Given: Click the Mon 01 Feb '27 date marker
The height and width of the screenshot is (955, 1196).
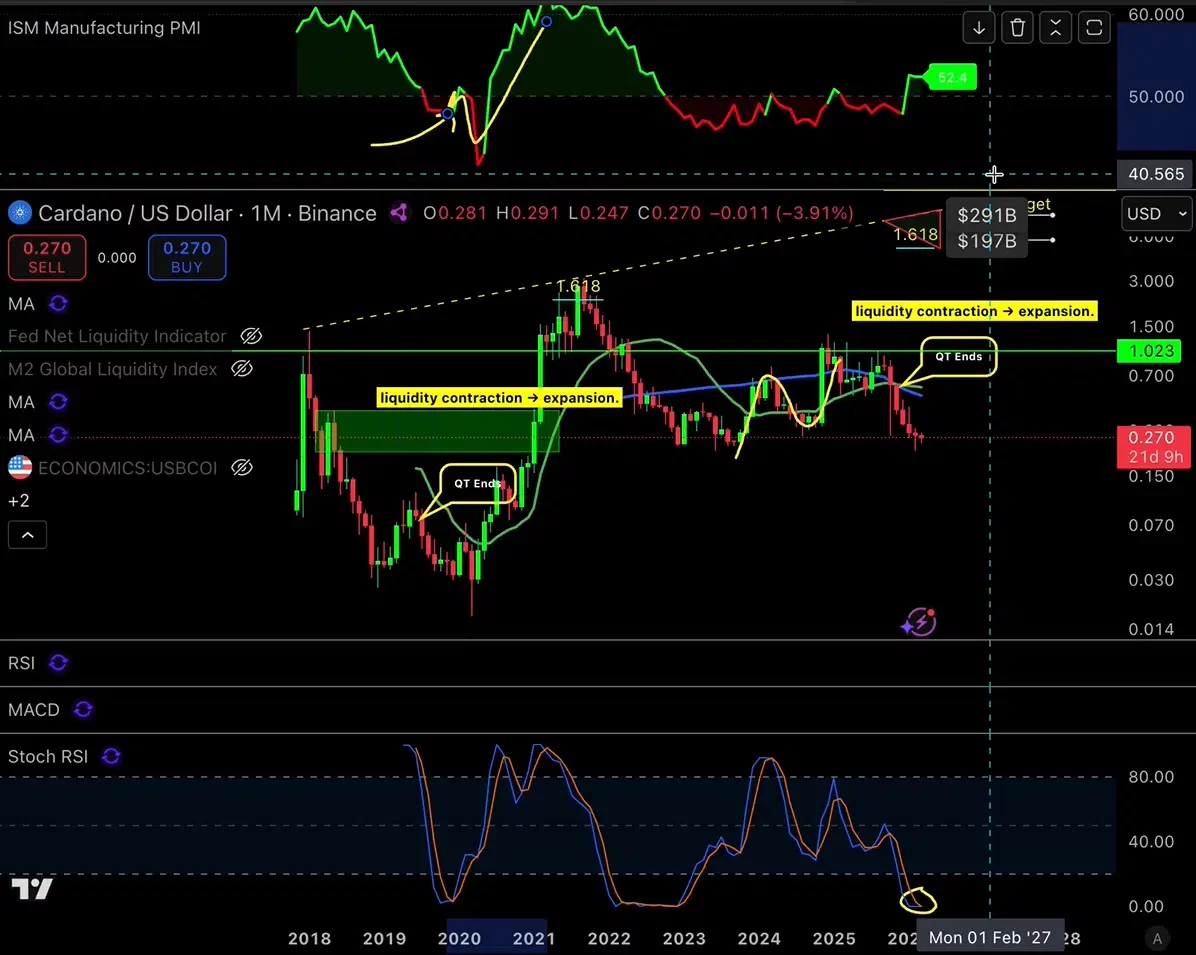Looking at the screenshot, I should click(x=990, y=937).
